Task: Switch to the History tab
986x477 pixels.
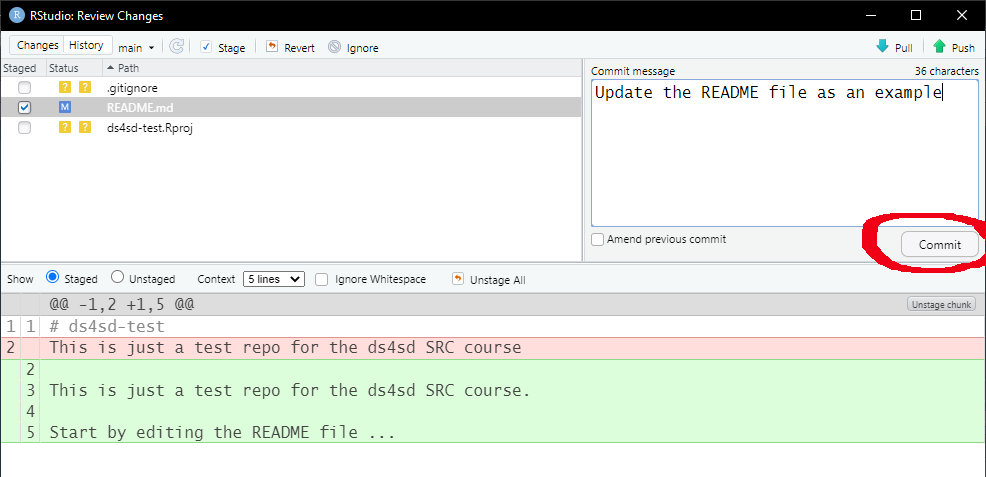Action: point(86,45)
